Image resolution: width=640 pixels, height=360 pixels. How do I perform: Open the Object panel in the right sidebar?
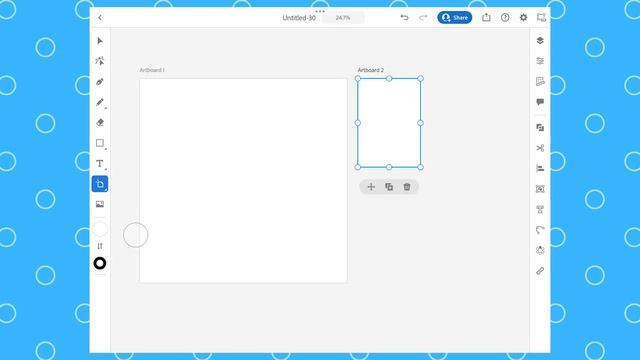(x=540, y=189)
